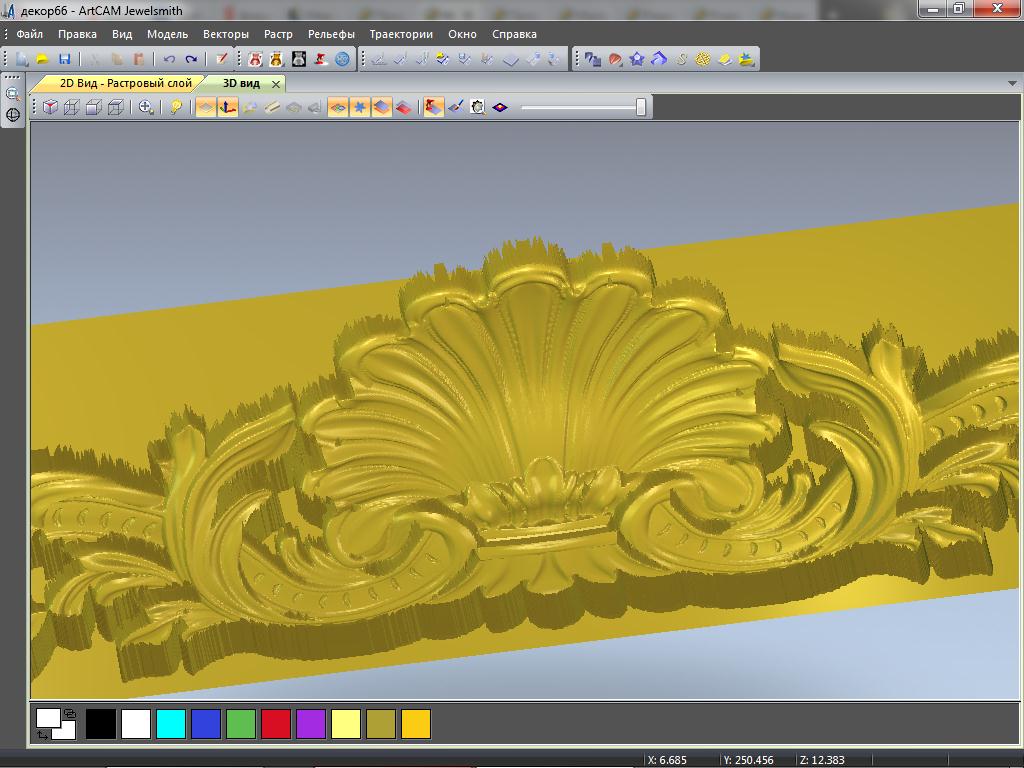Toggle the blue star on orange button
Image resolution: width=1024 pixels, height=768 pixels.
coord(360,107)
